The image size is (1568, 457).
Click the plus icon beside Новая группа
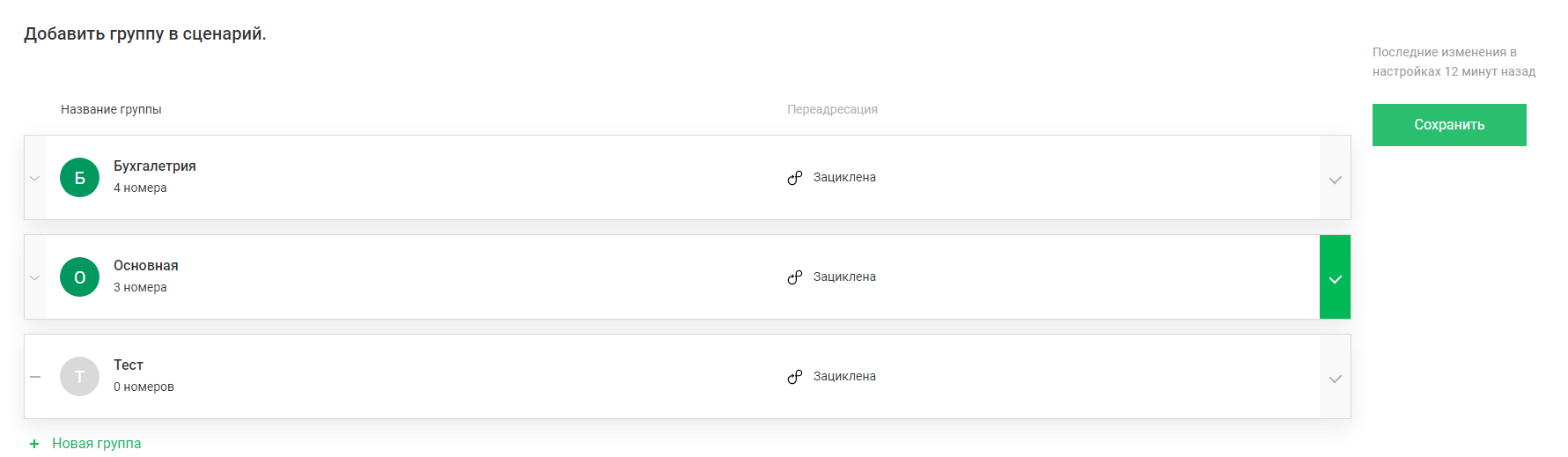point(34,444)
